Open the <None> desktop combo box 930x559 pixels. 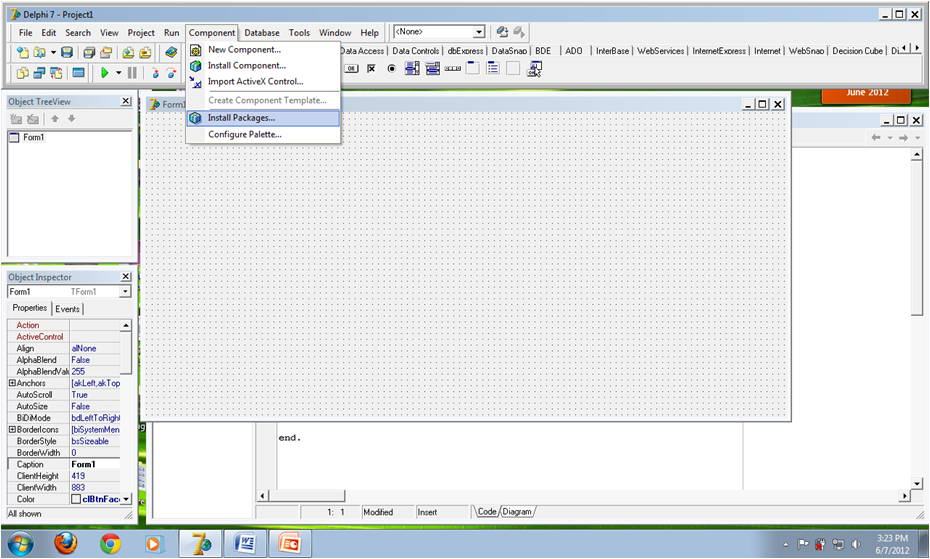coord(479,31)
